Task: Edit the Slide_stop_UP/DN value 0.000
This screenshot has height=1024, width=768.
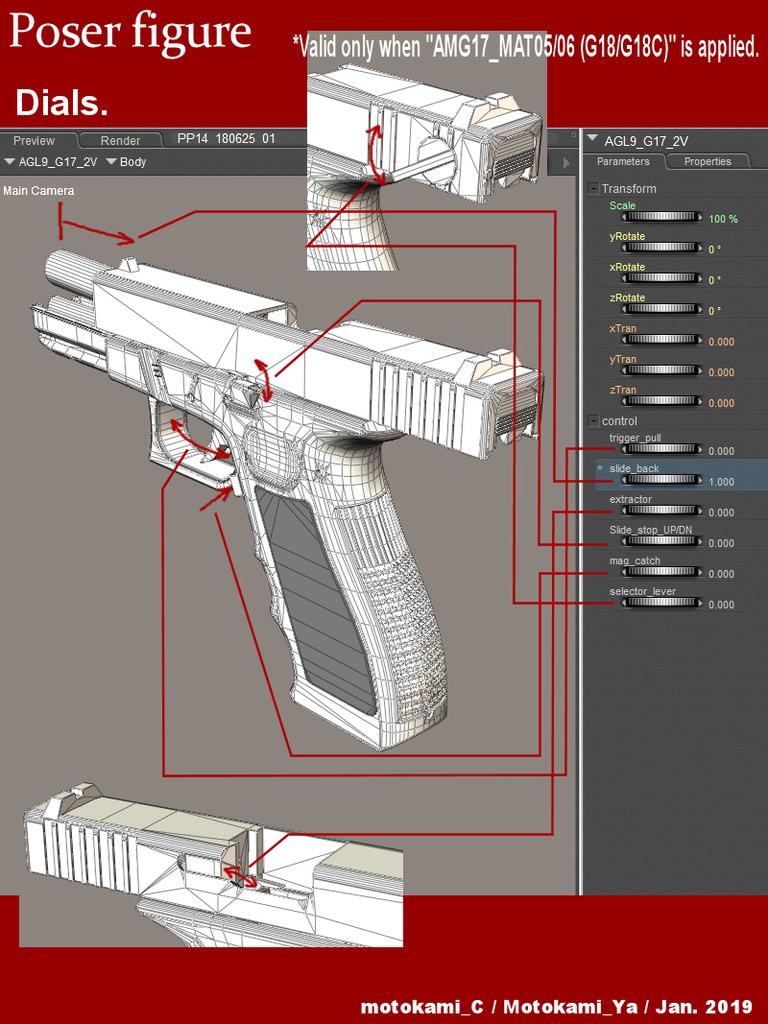Action: (x=721, y=543)
